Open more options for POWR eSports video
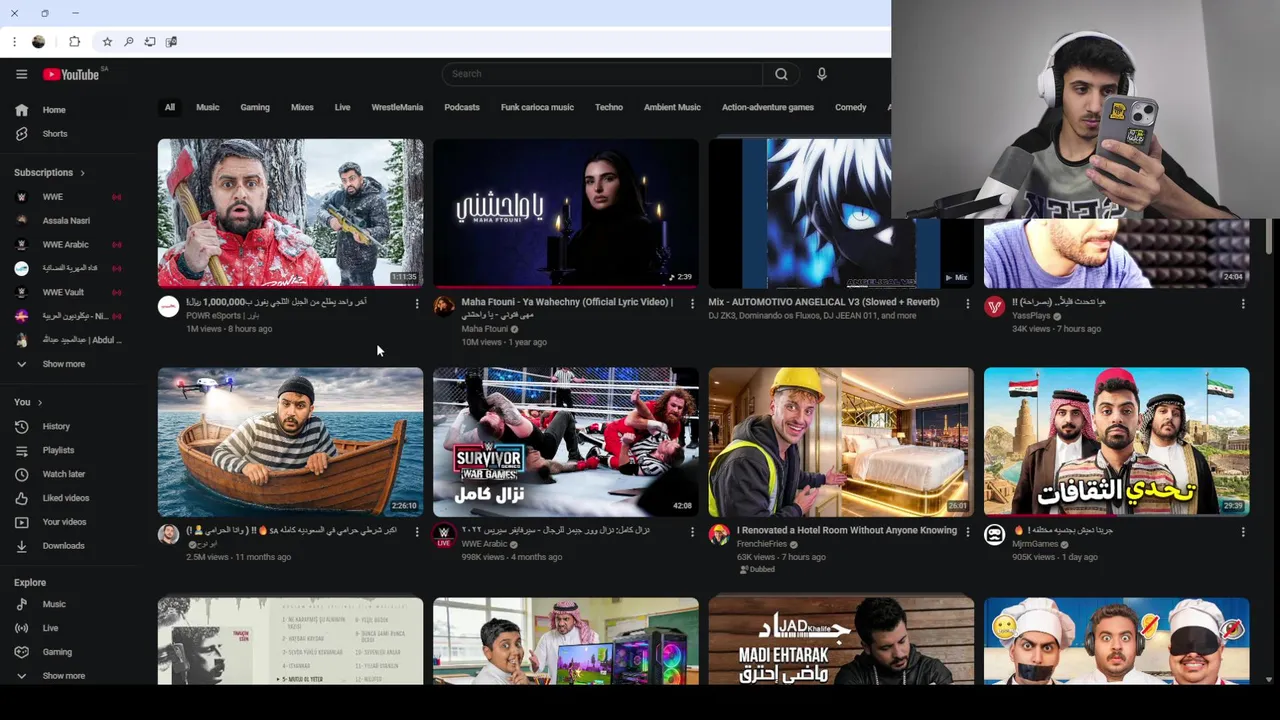This screenshot has width=1280, height=720. 417,304
